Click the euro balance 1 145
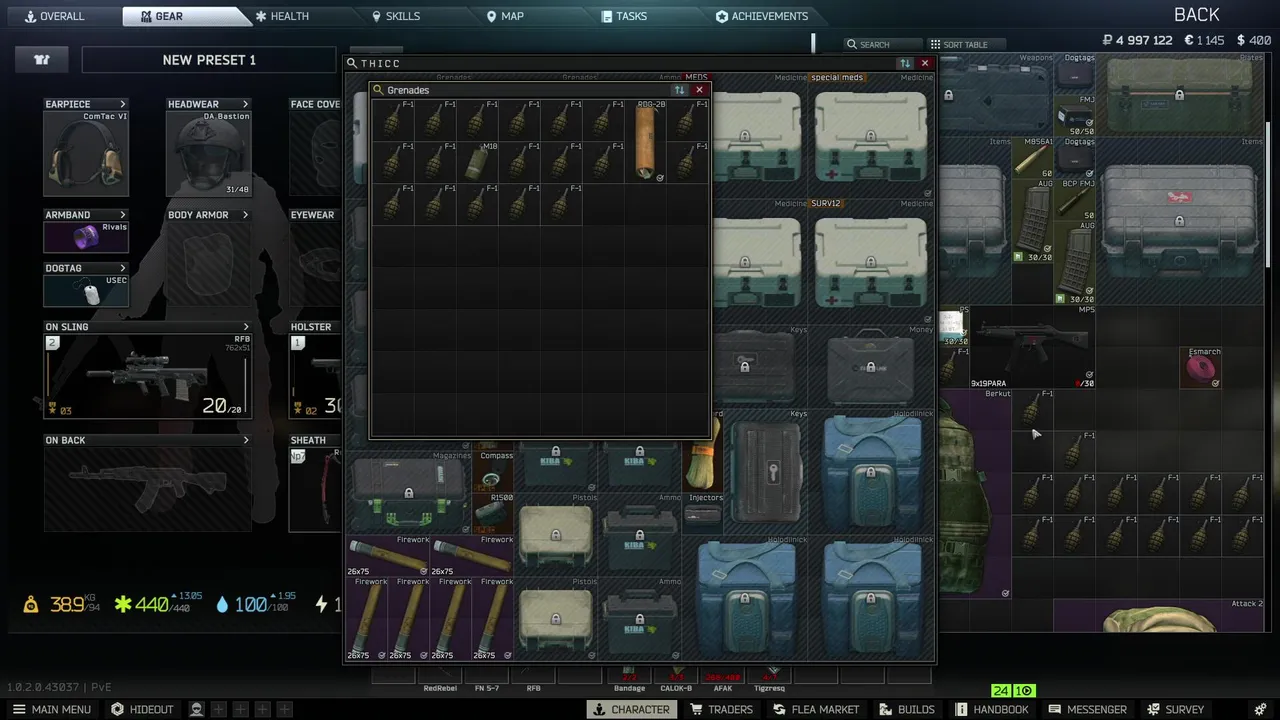Screen dimensions: 1280x720 [1204, 41]
